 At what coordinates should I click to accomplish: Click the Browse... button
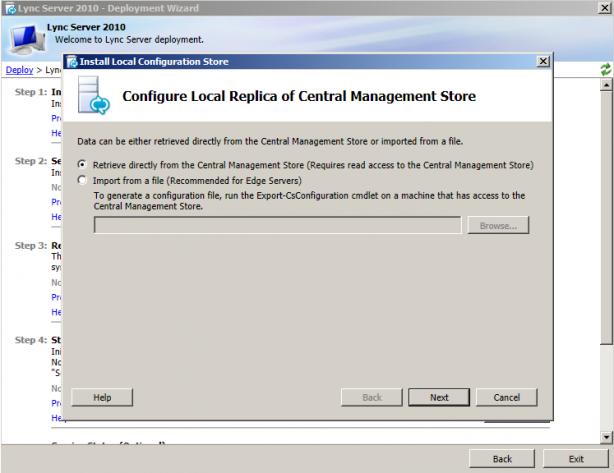click(498, 225)
